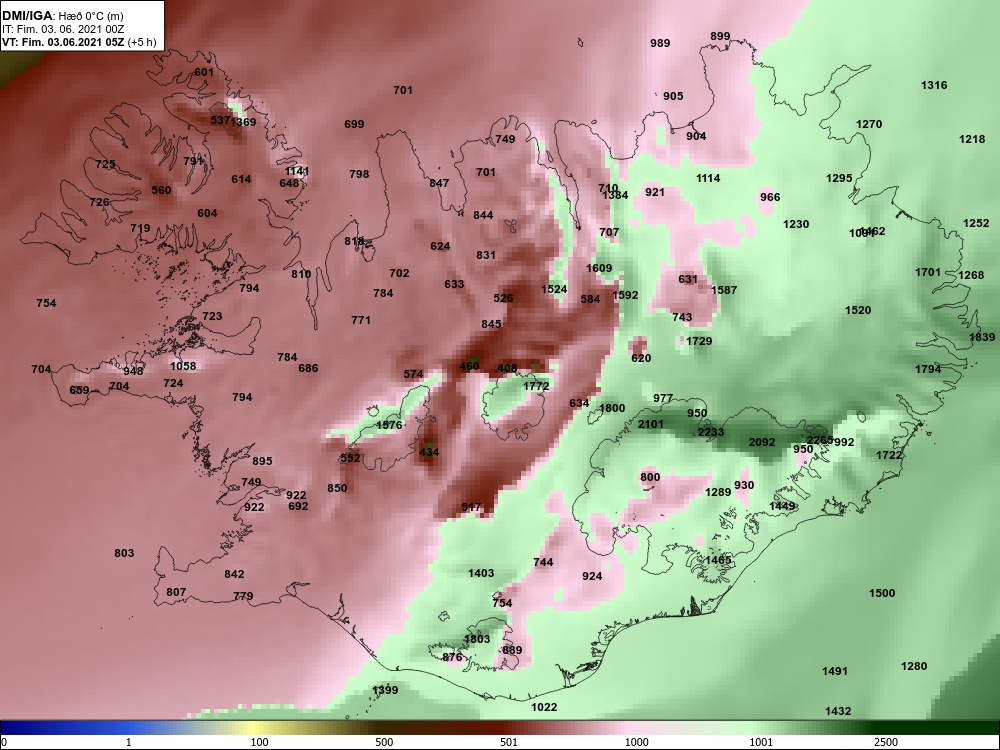Click the map value 686
This screenshot has height=750, width=1000.
pos(308,369)
